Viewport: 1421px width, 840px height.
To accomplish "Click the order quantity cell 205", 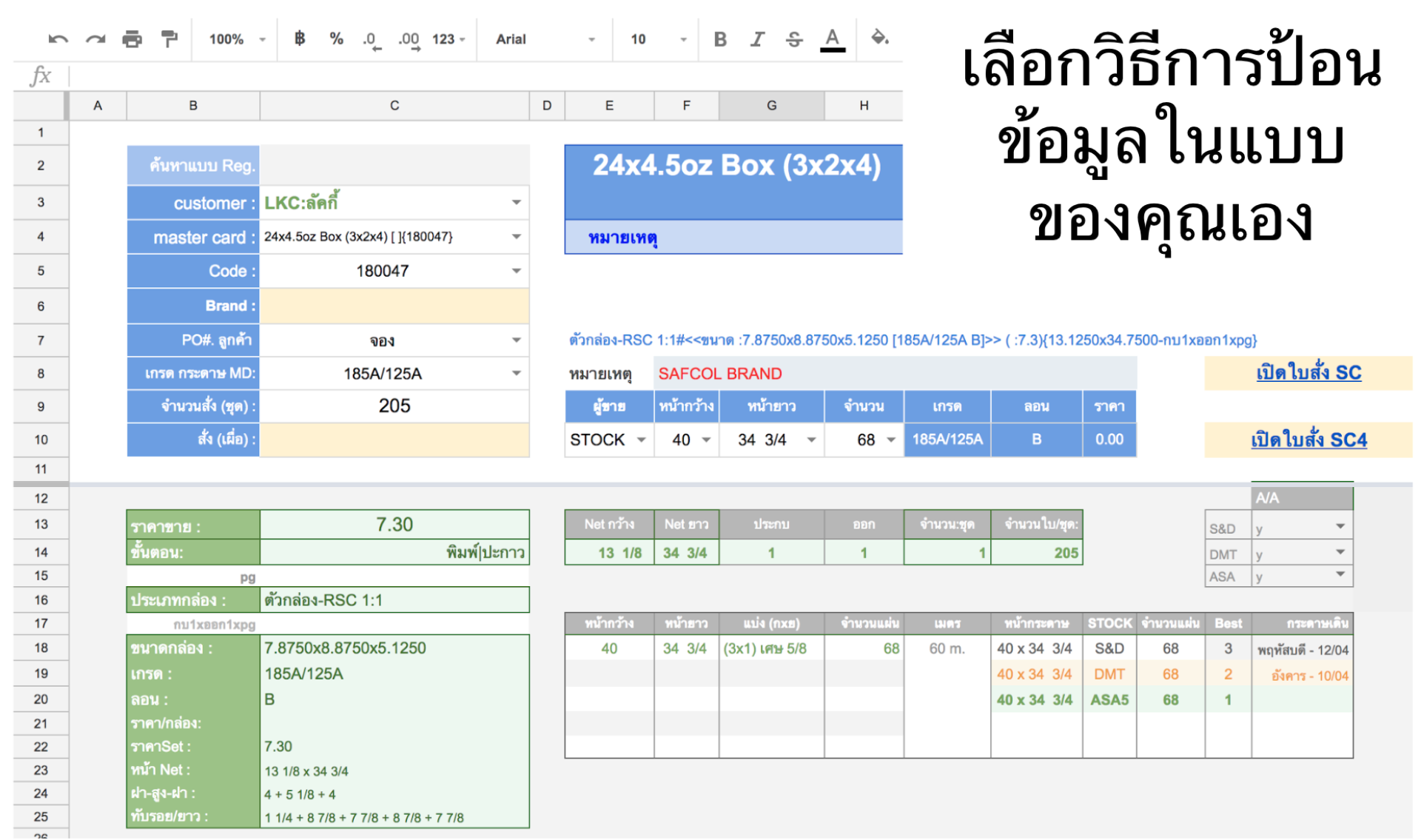I will pyautogui.click(x=394, y=406).
